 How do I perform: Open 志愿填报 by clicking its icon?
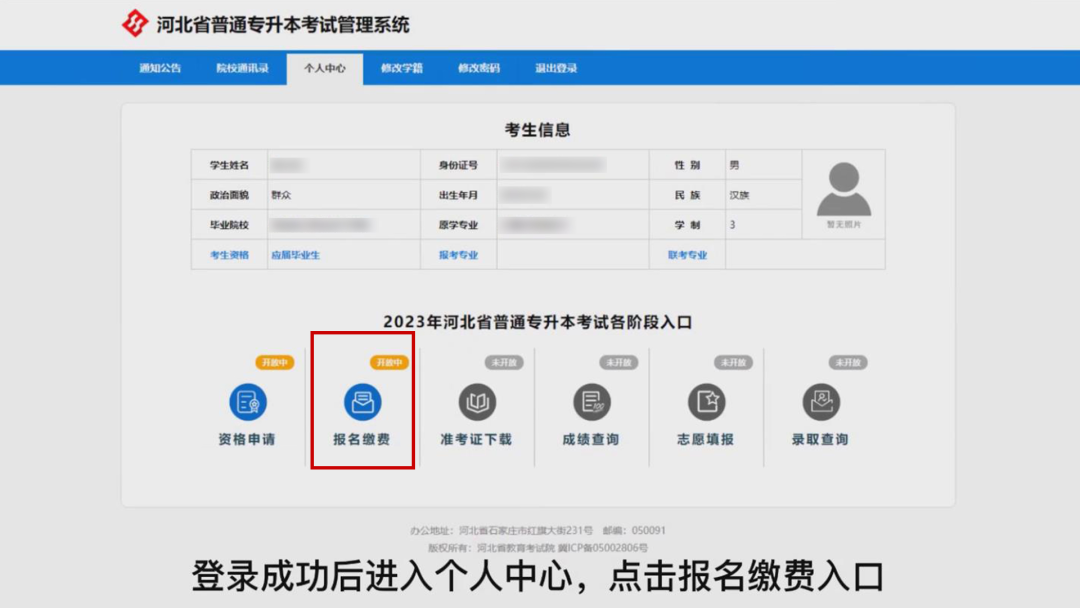click(708, 403)
